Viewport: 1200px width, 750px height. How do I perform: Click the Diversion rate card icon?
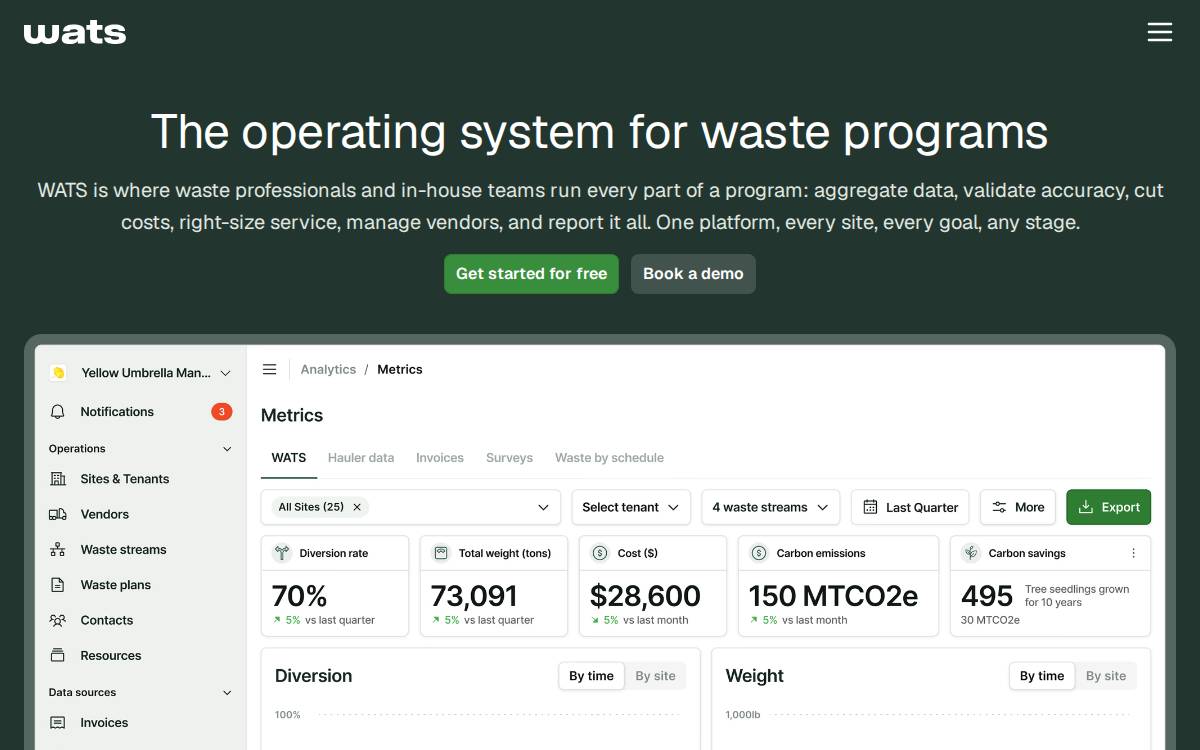(x=281, y=553)
